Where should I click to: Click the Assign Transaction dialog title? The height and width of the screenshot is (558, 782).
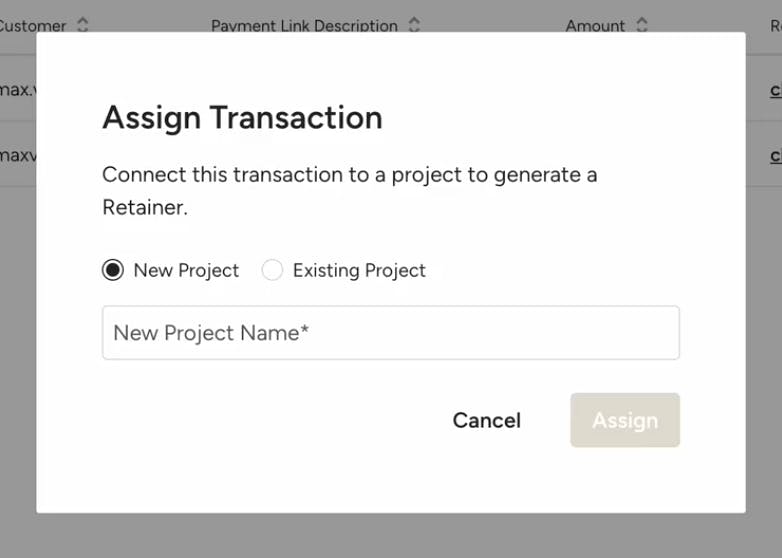242,118
